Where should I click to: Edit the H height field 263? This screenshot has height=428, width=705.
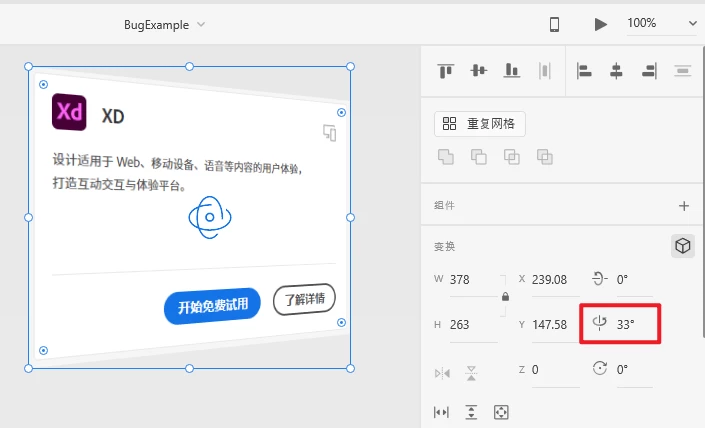click(473, 325)
